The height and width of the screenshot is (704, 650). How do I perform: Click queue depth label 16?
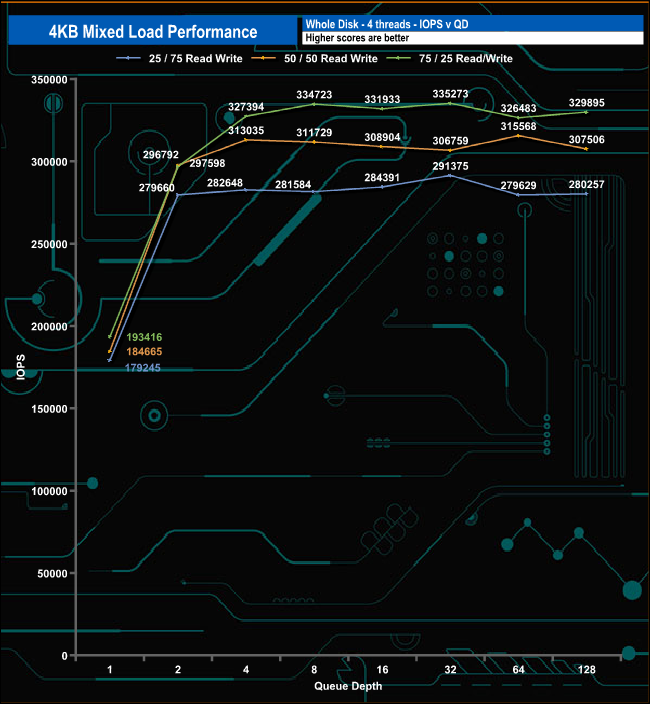click(382, 670)
